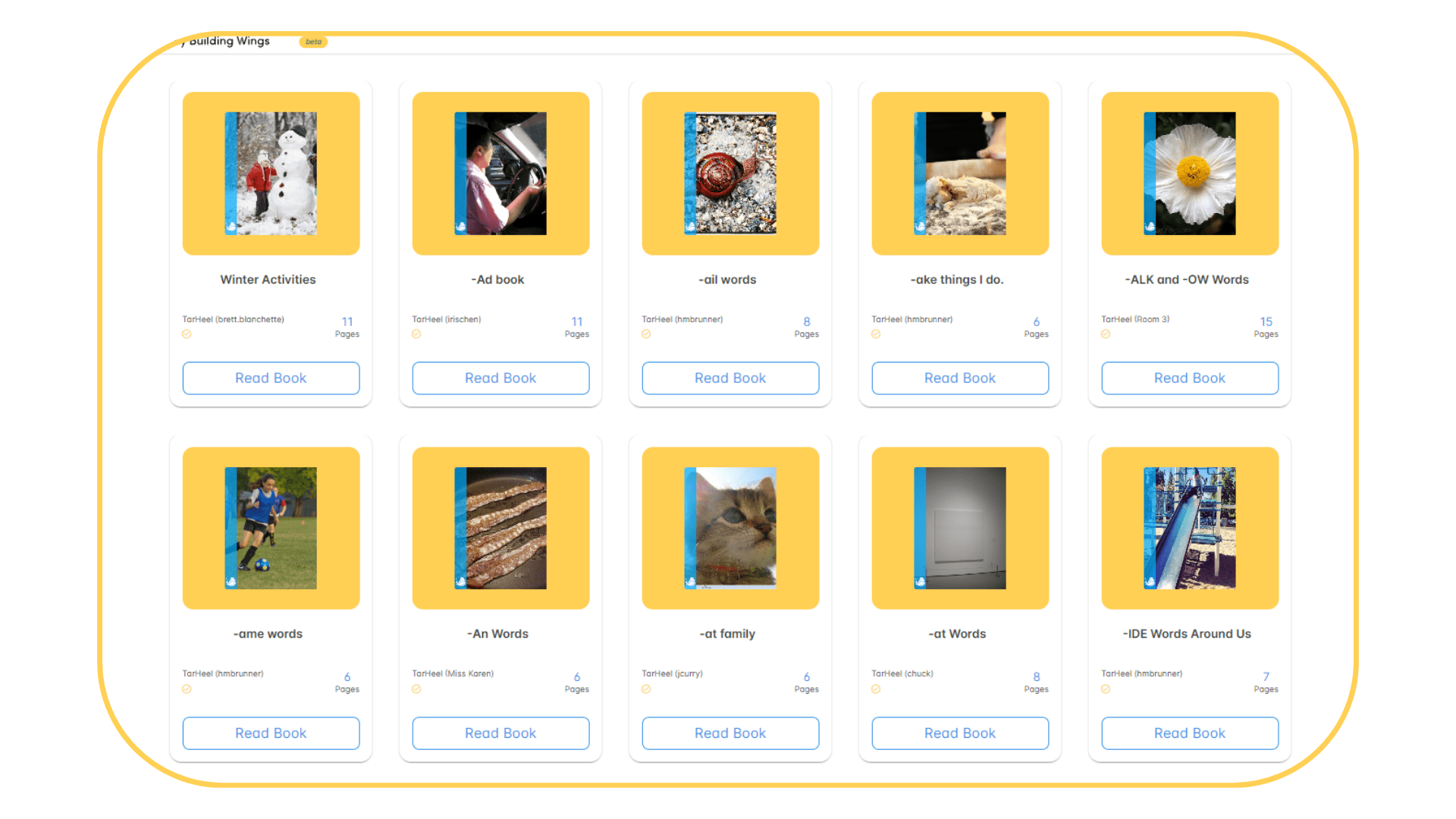Click the checkmark icon on -An Words card
This screenshot has width=1456, height=819.
point(416,689)
